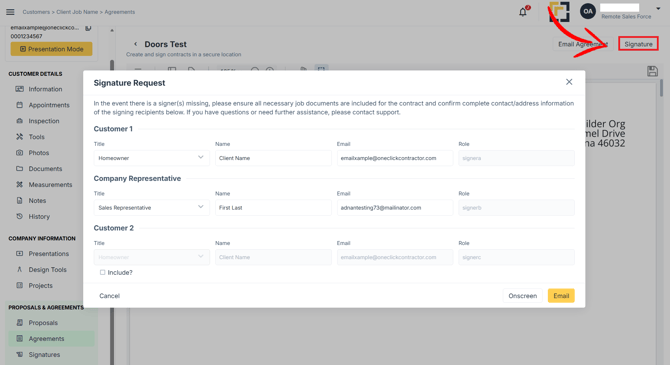Copy the customer email address icon
Viewport: 670px width, 365px height.
[88, 28]
